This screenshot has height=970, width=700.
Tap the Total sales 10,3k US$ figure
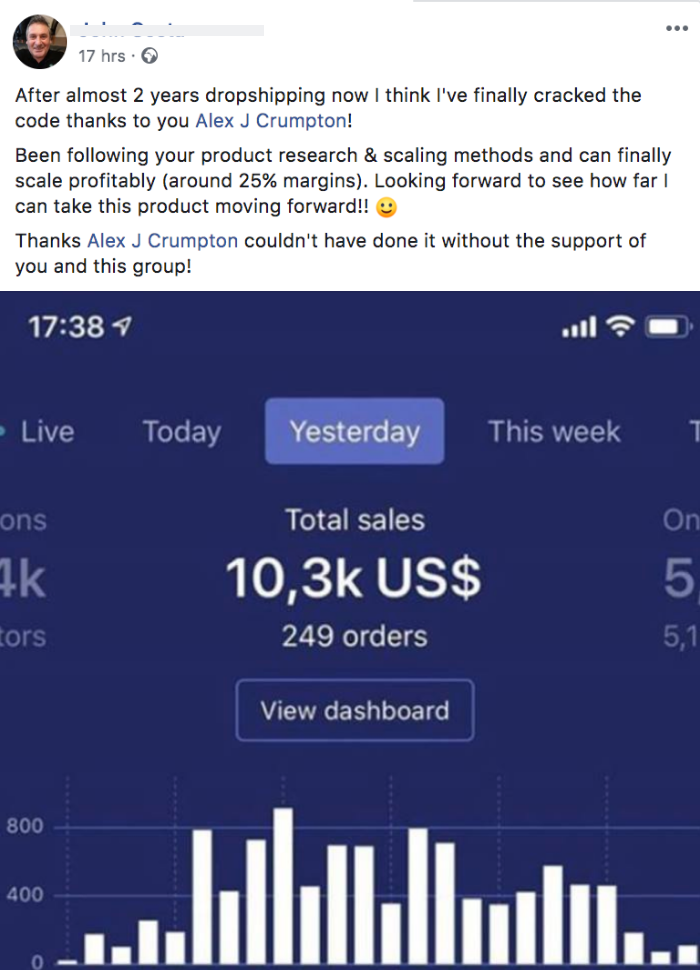pyautogui.click(x=353, y=578)
